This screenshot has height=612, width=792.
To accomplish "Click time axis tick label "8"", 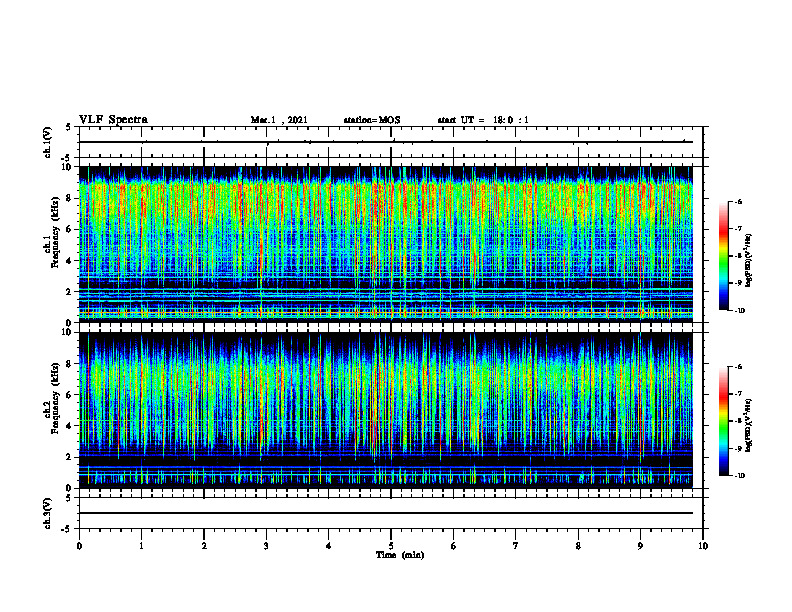I will [578, 546].
